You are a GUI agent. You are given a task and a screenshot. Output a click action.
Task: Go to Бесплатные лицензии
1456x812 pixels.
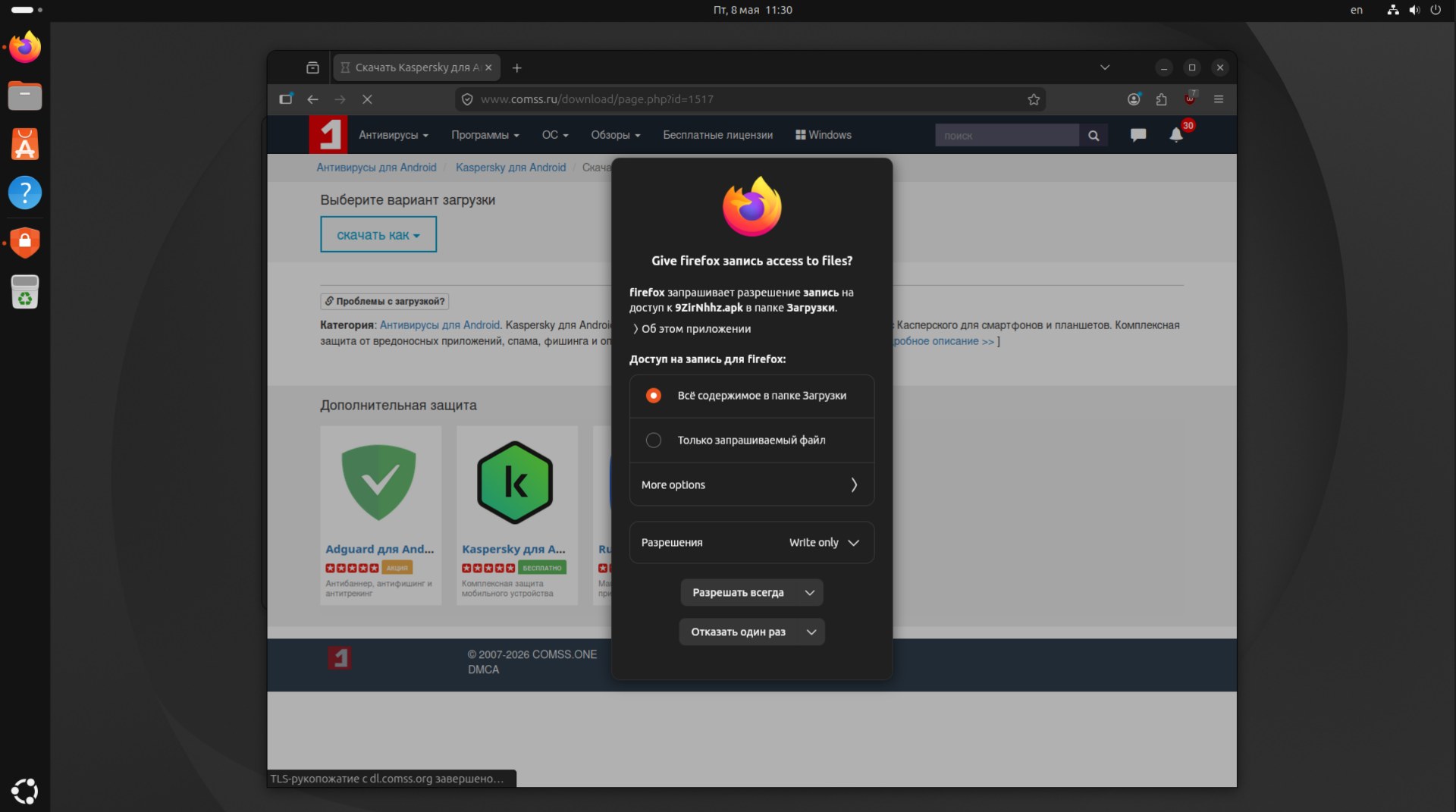[718, 135]
